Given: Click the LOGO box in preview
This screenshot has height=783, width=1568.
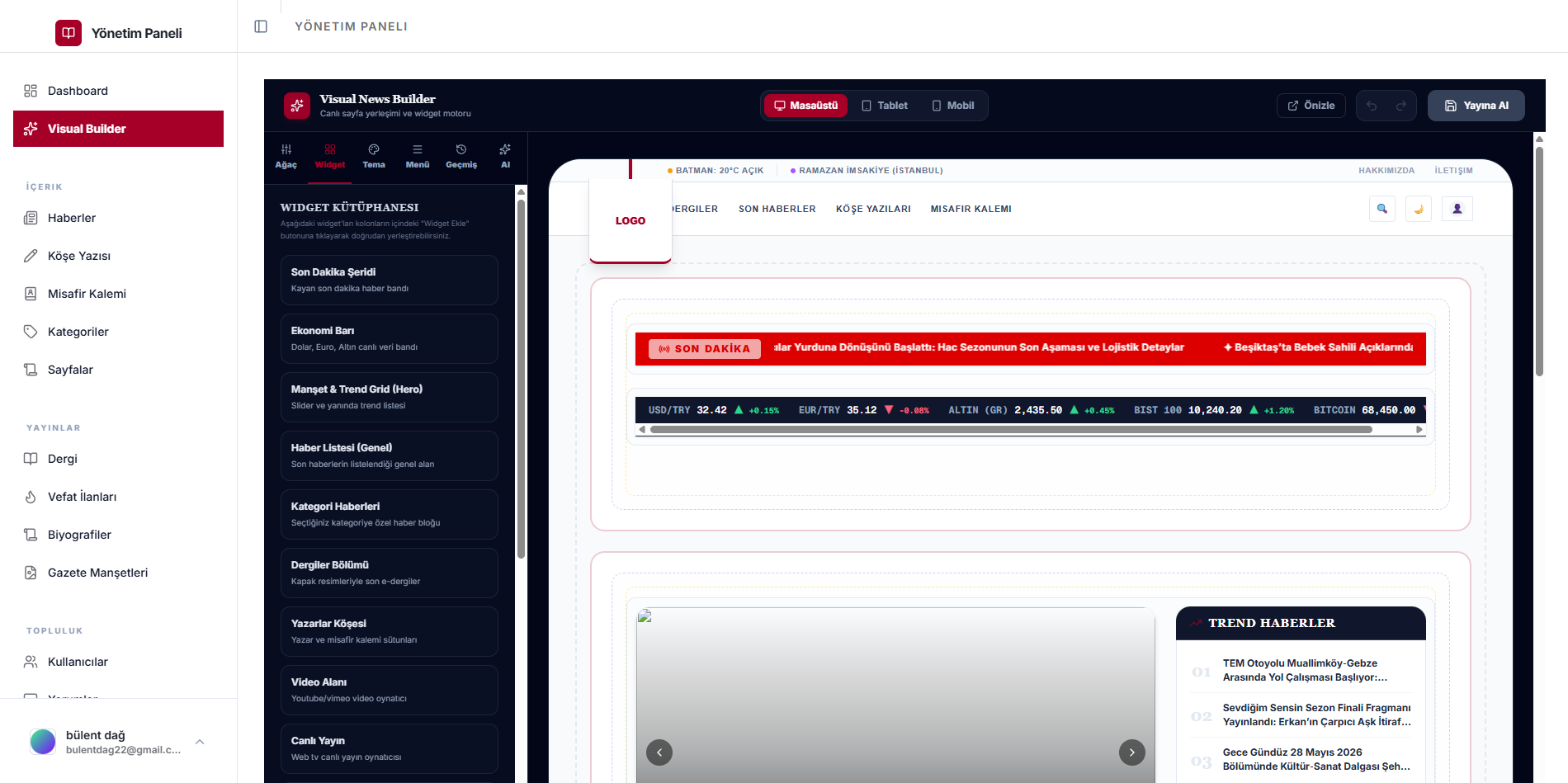Looking at the screenshot, I should [x=631, y=220].
